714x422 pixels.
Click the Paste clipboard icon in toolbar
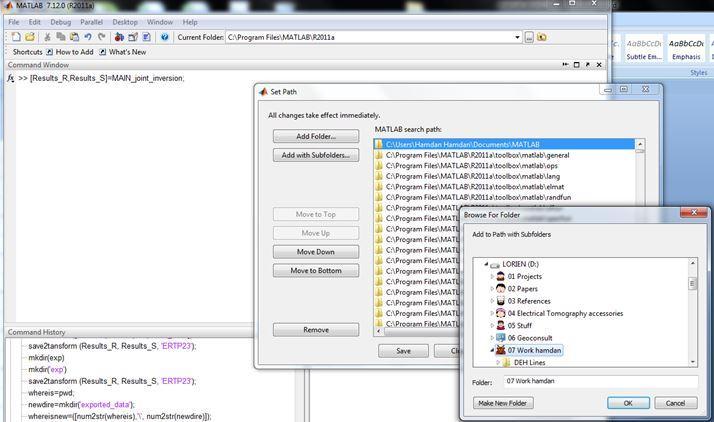point(74,37)
